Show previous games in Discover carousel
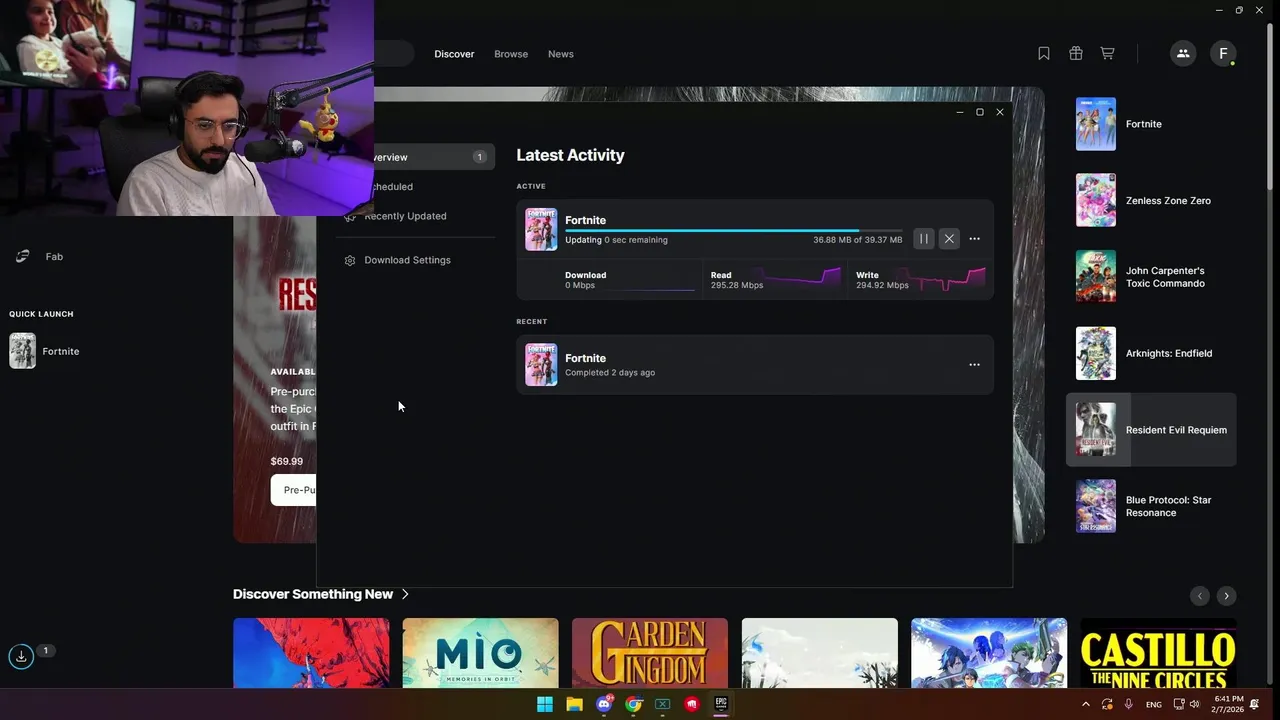1280x720 pixels. (1200, 595)
